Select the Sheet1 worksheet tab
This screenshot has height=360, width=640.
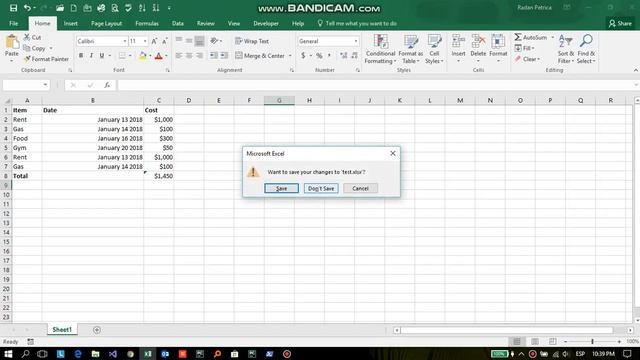click(62, 329)
